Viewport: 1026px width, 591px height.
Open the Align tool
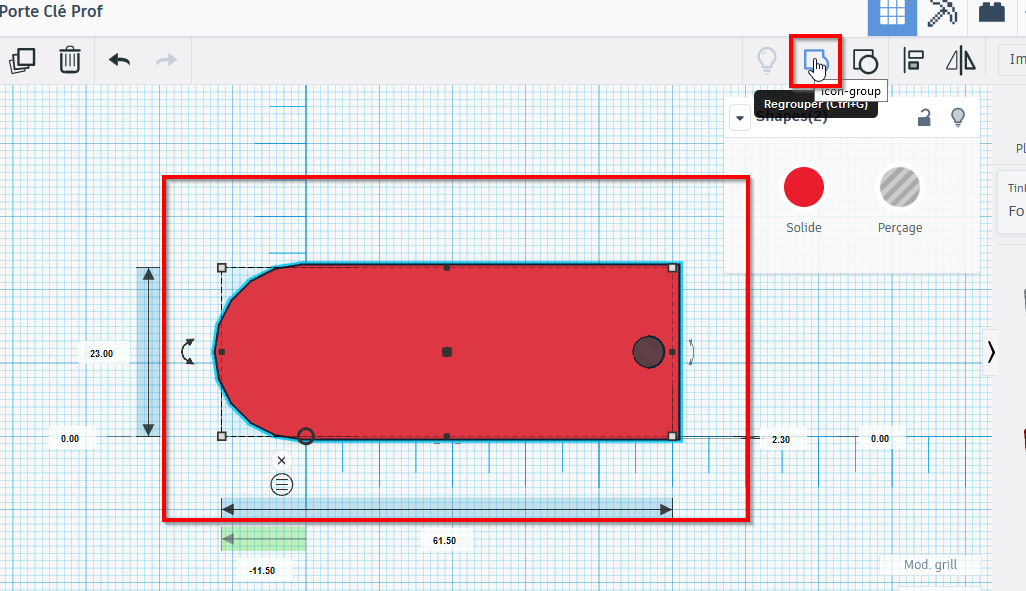pyautogui.click(x=913, y=61)
